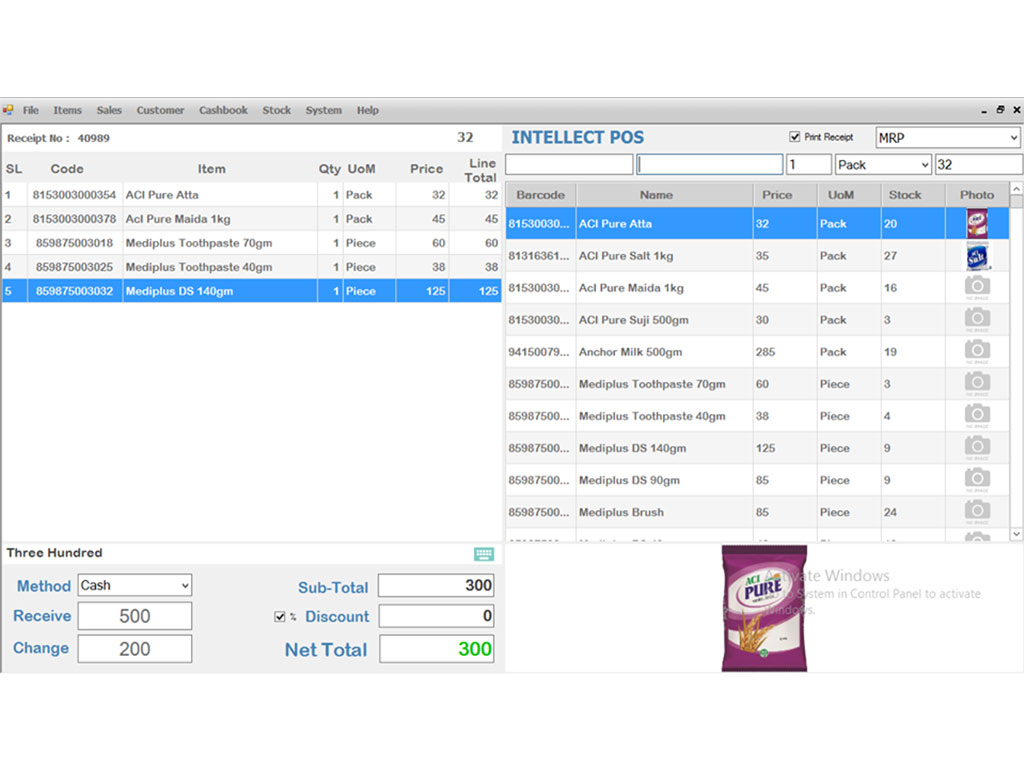Image resolution: width=1024 pixels, height=768 pixels.
Task: Click the Anchor Milk 500gm camera placeholder
Action: pos(977,352)
